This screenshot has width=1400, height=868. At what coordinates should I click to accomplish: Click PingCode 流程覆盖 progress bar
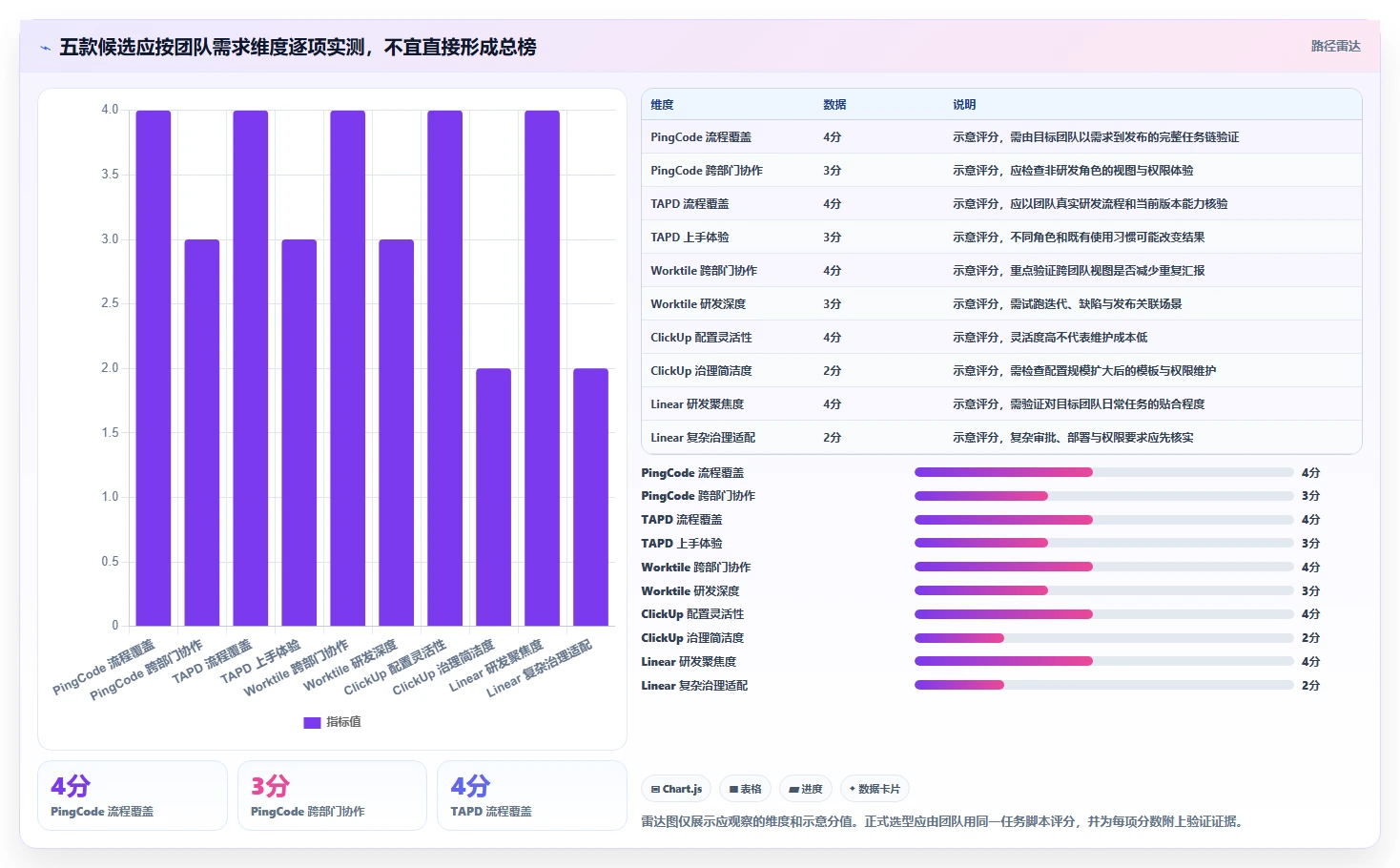click(x=1103, y=472)
